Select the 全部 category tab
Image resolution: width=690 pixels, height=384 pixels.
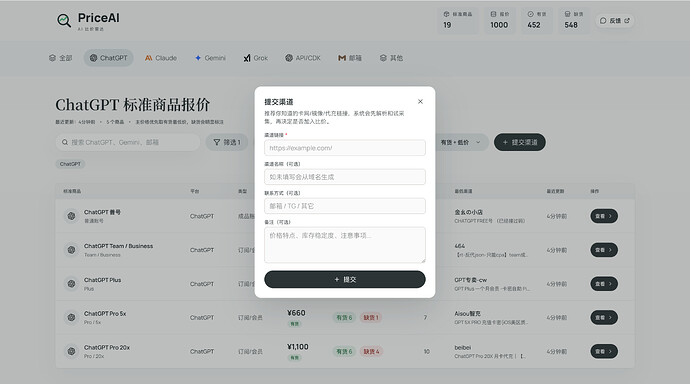tap(60, 58)
